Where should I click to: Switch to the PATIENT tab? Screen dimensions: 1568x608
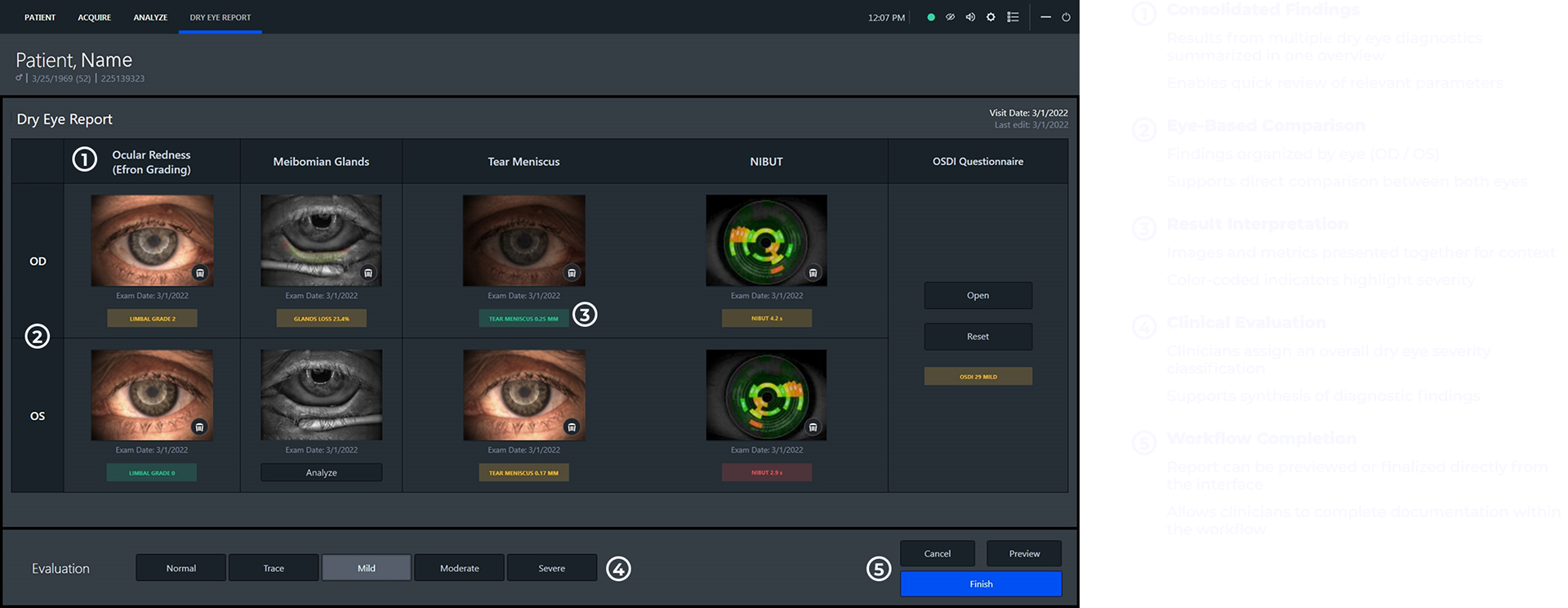point(40,17)
